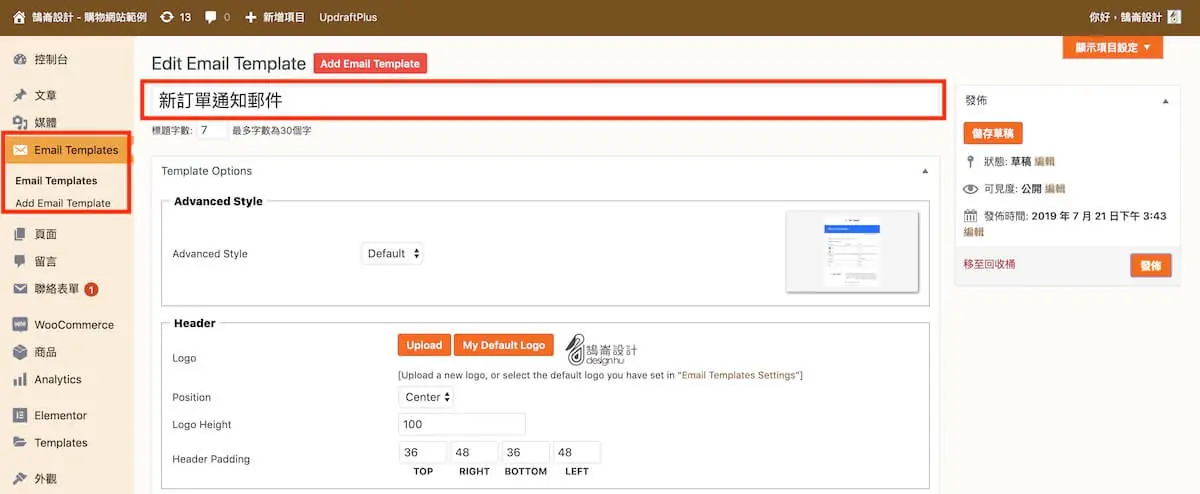Image resolution: width=1200 pixels, height=494 pixels.
Task: Click the Add Email Template red button
Action: click(x=370, y=63)
